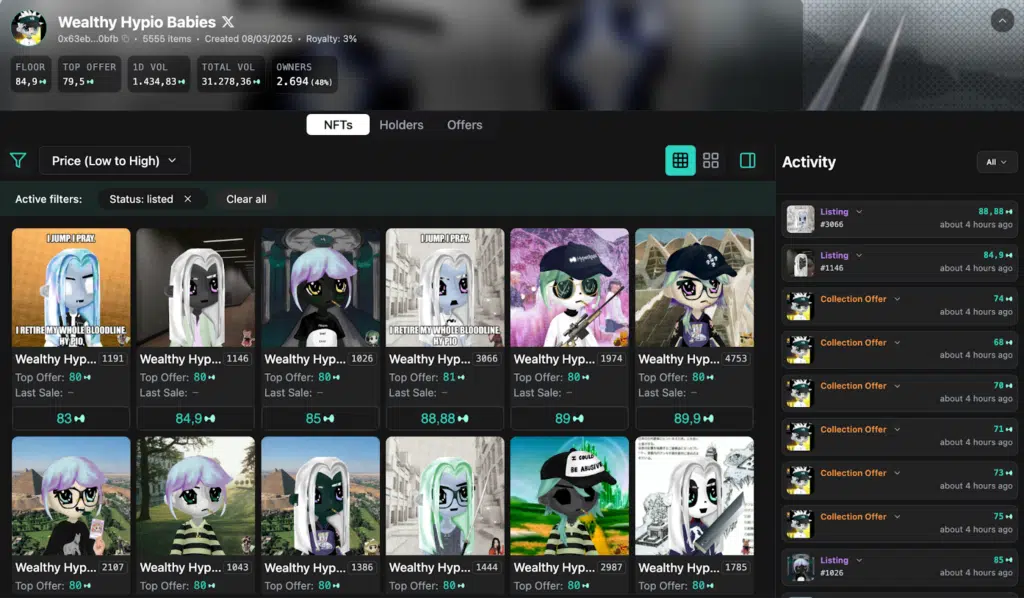Open the filter funnel icon

tap(18, 160)
